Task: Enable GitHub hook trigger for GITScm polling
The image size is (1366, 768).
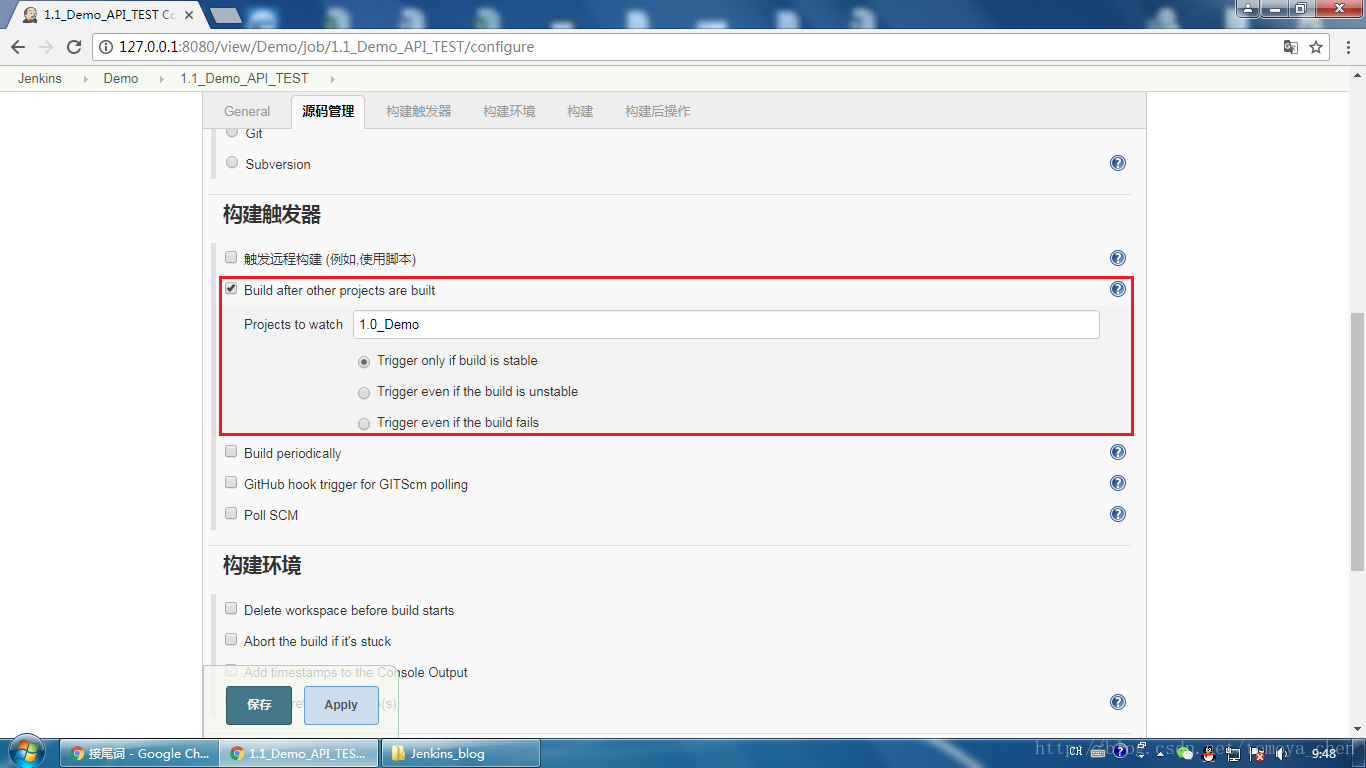Action: pos(231,482)
